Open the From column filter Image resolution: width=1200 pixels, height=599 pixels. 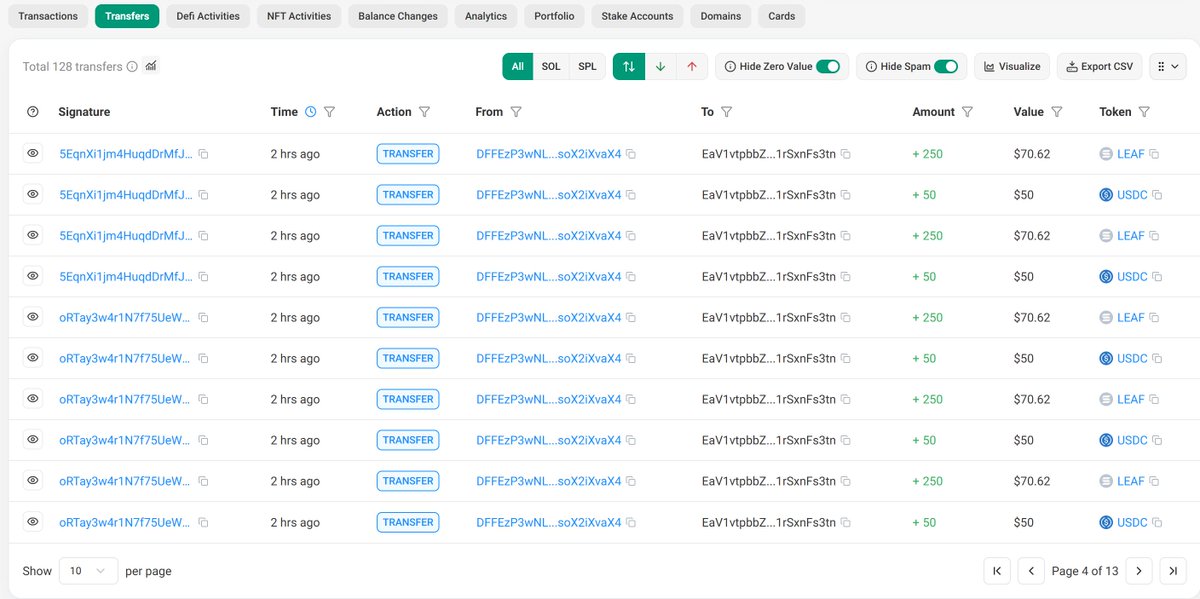[x=516, y=112]
